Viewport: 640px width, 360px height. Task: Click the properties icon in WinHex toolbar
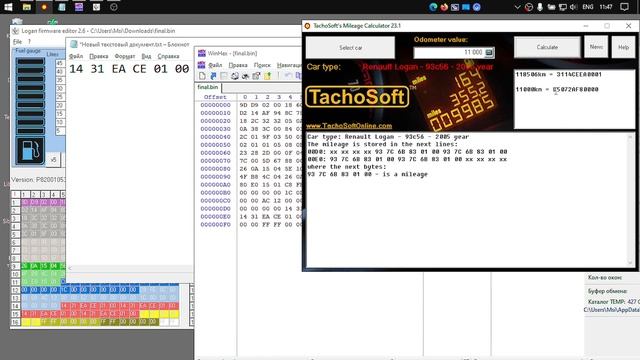(256, 76)
